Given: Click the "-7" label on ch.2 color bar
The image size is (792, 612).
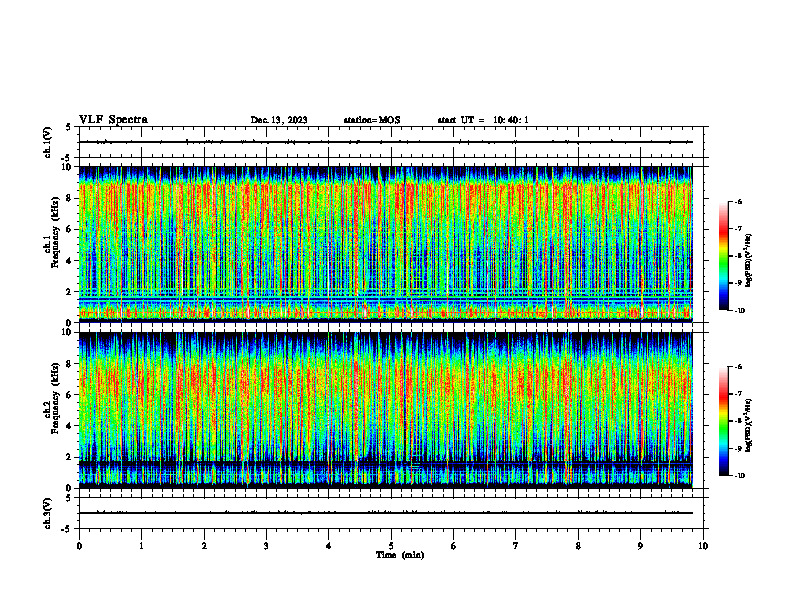Looking at the screenshot, I should [x=738, y=394].
